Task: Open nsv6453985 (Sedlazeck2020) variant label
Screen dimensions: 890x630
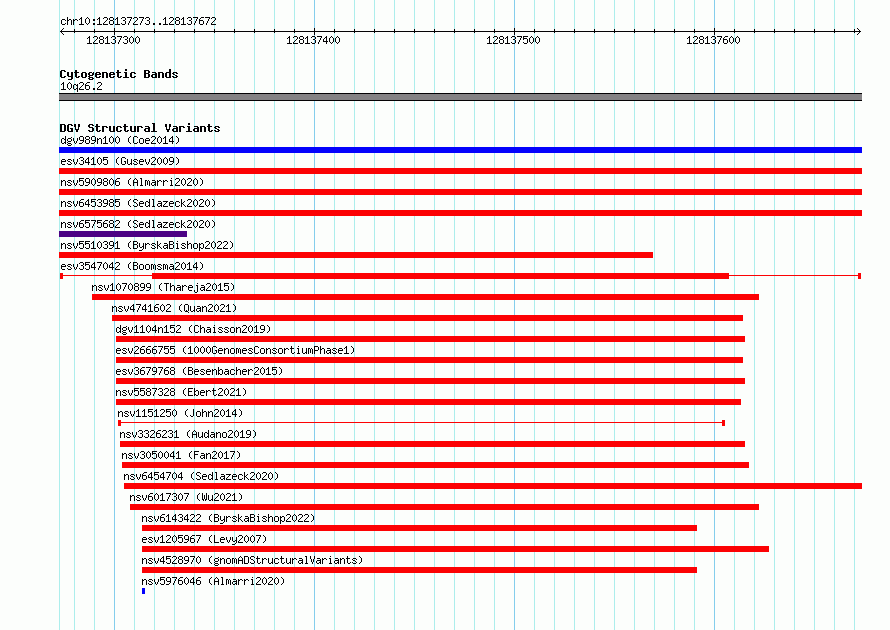Action: coord(138,203)
